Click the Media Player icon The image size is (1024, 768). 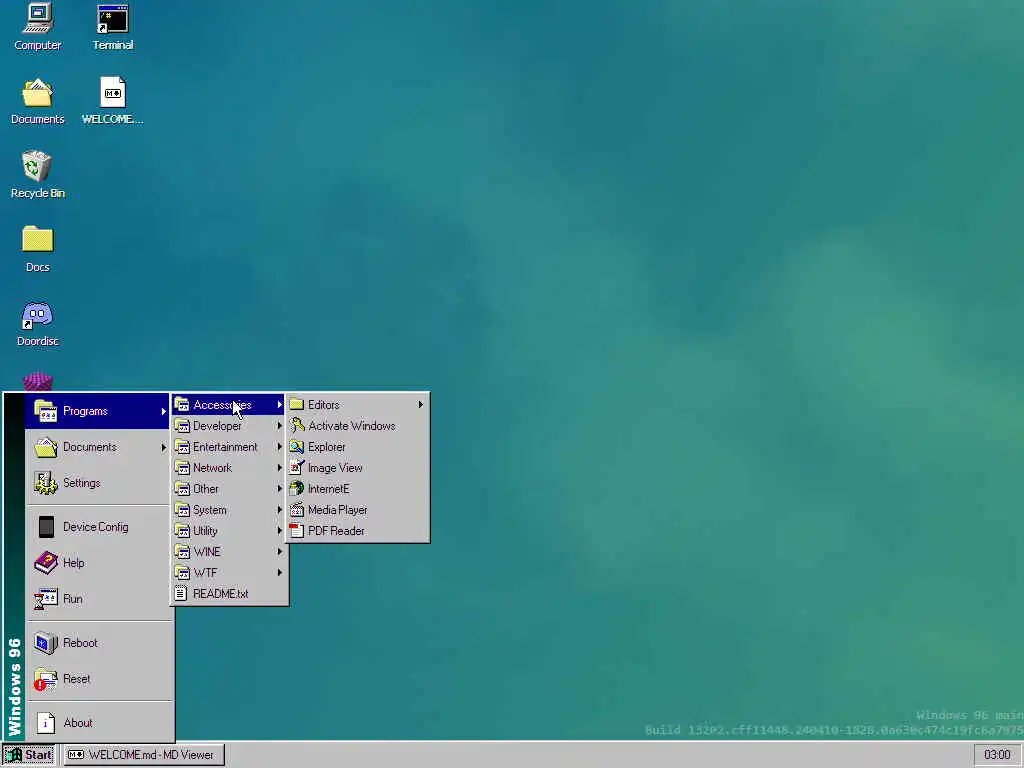[x=297, y=509]
